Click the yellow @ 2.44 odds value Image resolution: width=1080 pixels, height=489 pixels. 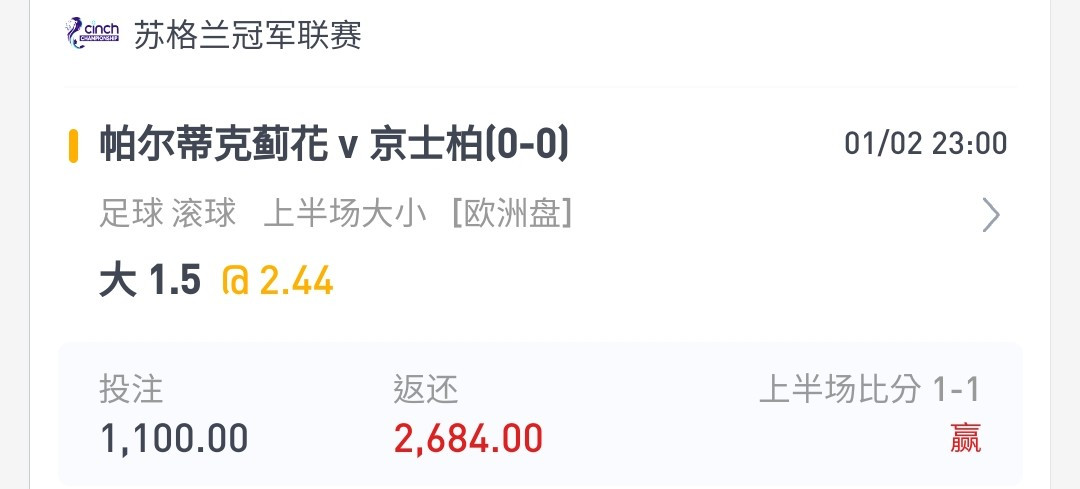tap(278, 281)
